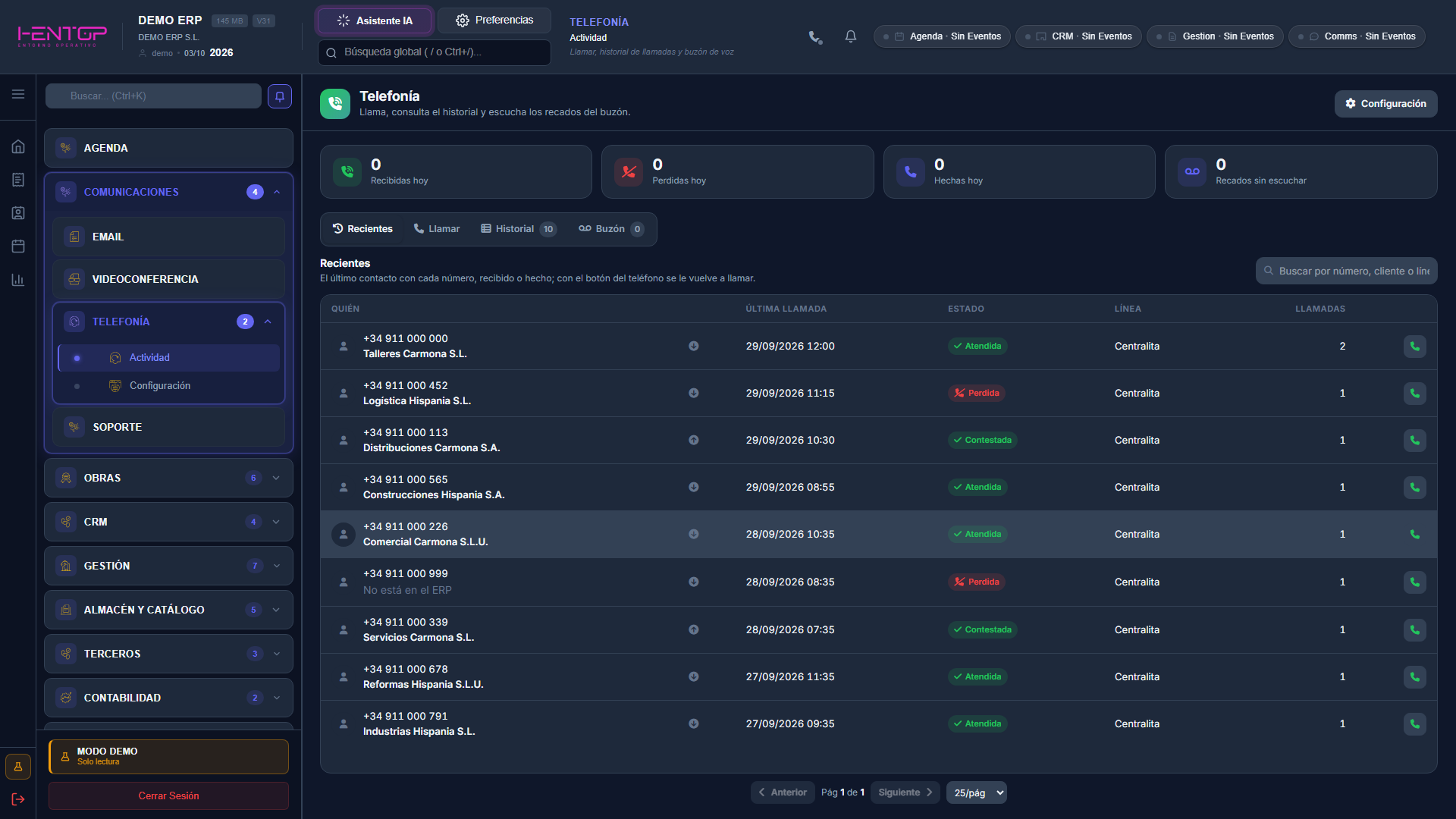Open Preferencias
This screenshot has width=1456, height=819.
pos(494,20)
